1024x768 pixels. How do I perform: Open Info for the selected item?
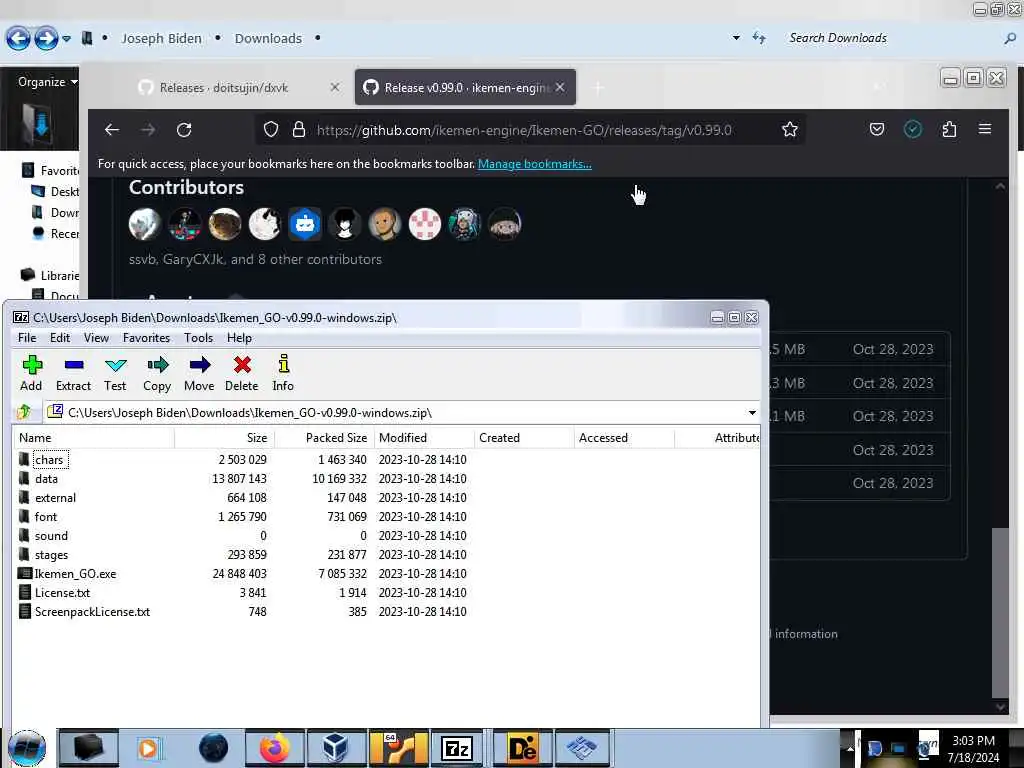pos(283,373)
